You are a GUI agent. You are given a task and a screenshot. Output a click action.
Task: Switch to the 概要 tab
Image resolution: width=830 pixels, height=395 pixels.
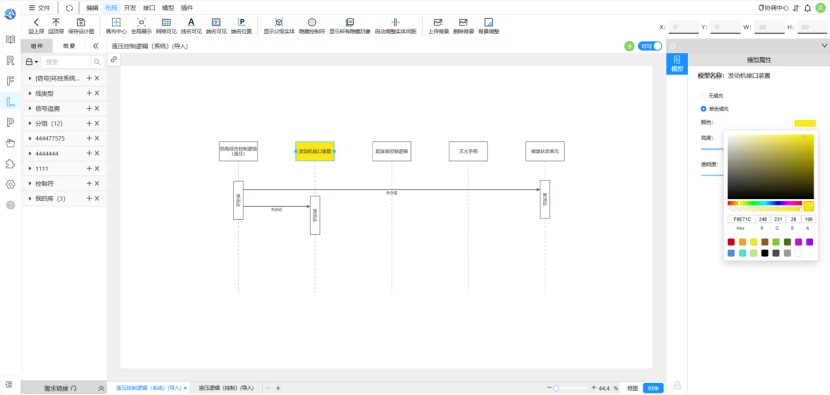tap(69, 46)
